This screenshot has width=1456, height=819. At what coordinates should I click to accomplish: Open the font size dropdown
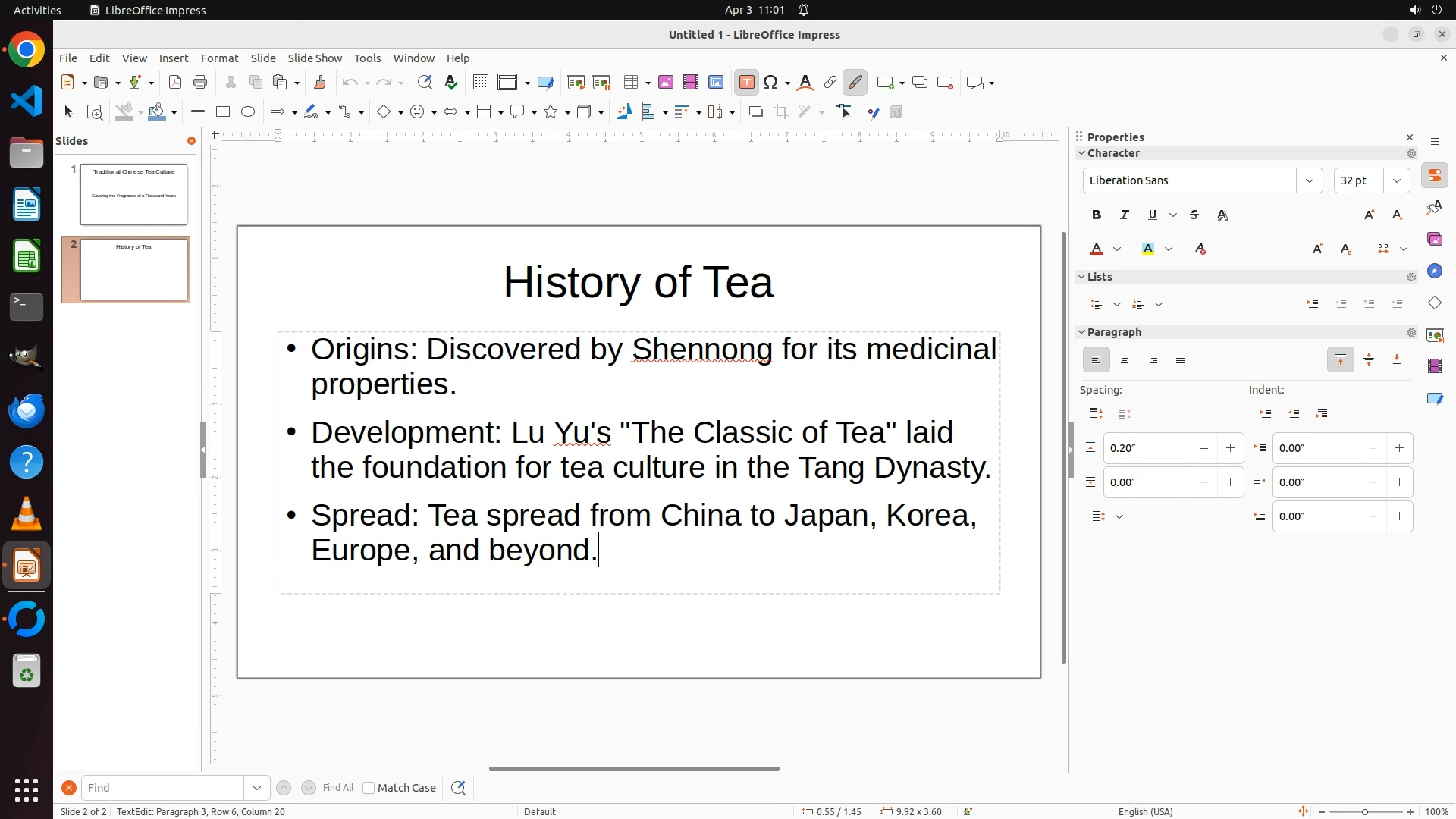click(x=1397, y=180)
